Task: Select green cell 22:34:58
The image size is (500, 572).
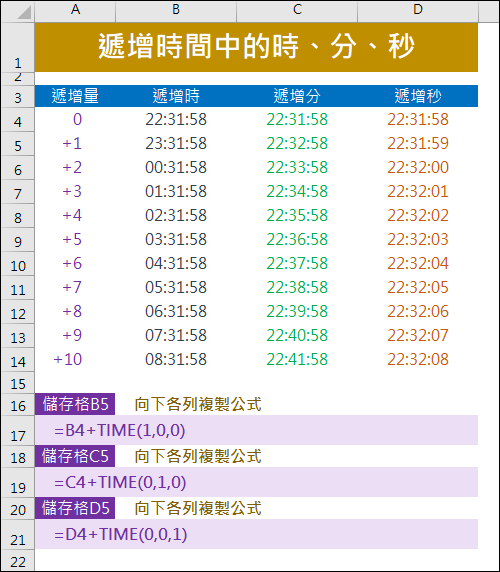Action: click(297, 192)
